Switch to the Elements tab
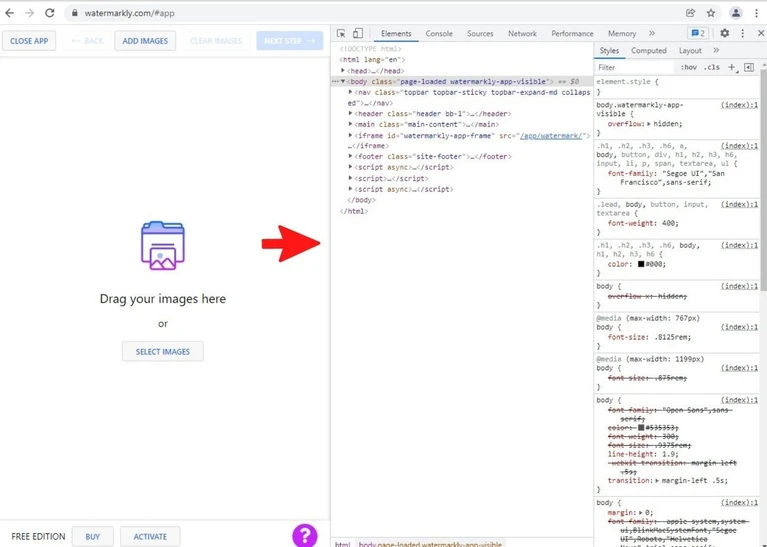The image size is (767, 547). click(x=396, y=34)
